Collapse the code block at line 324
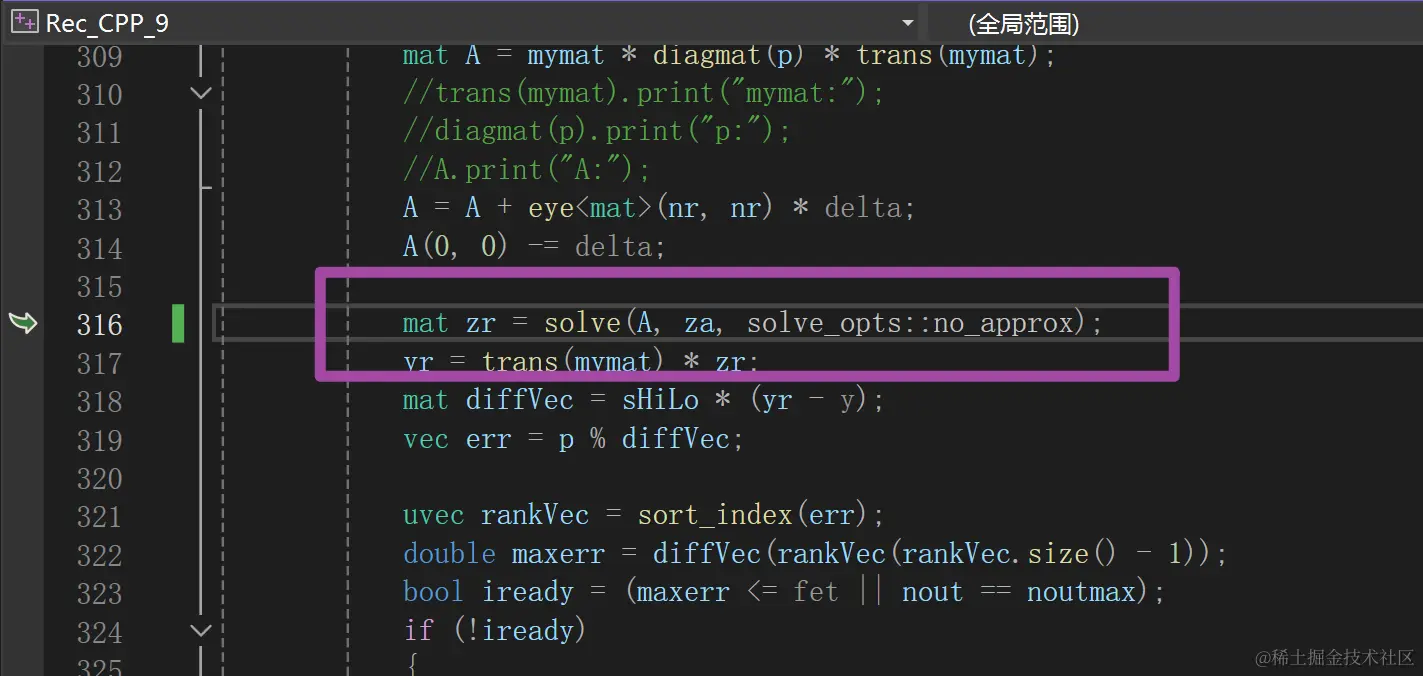The height and width of the screenshot is (676, 1423). click(x=201, y=630)
